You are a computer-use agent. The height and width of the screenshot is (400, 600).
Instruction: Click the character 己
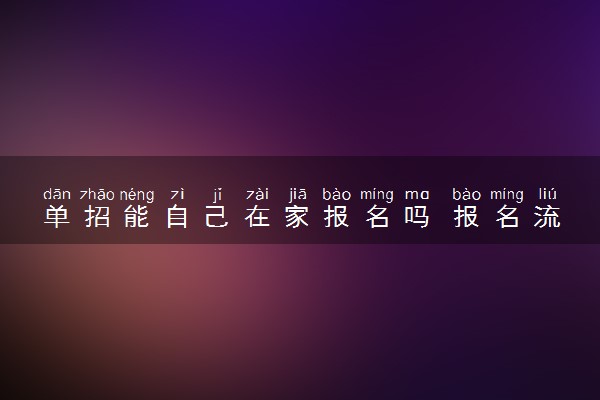(x=217, y=217)
